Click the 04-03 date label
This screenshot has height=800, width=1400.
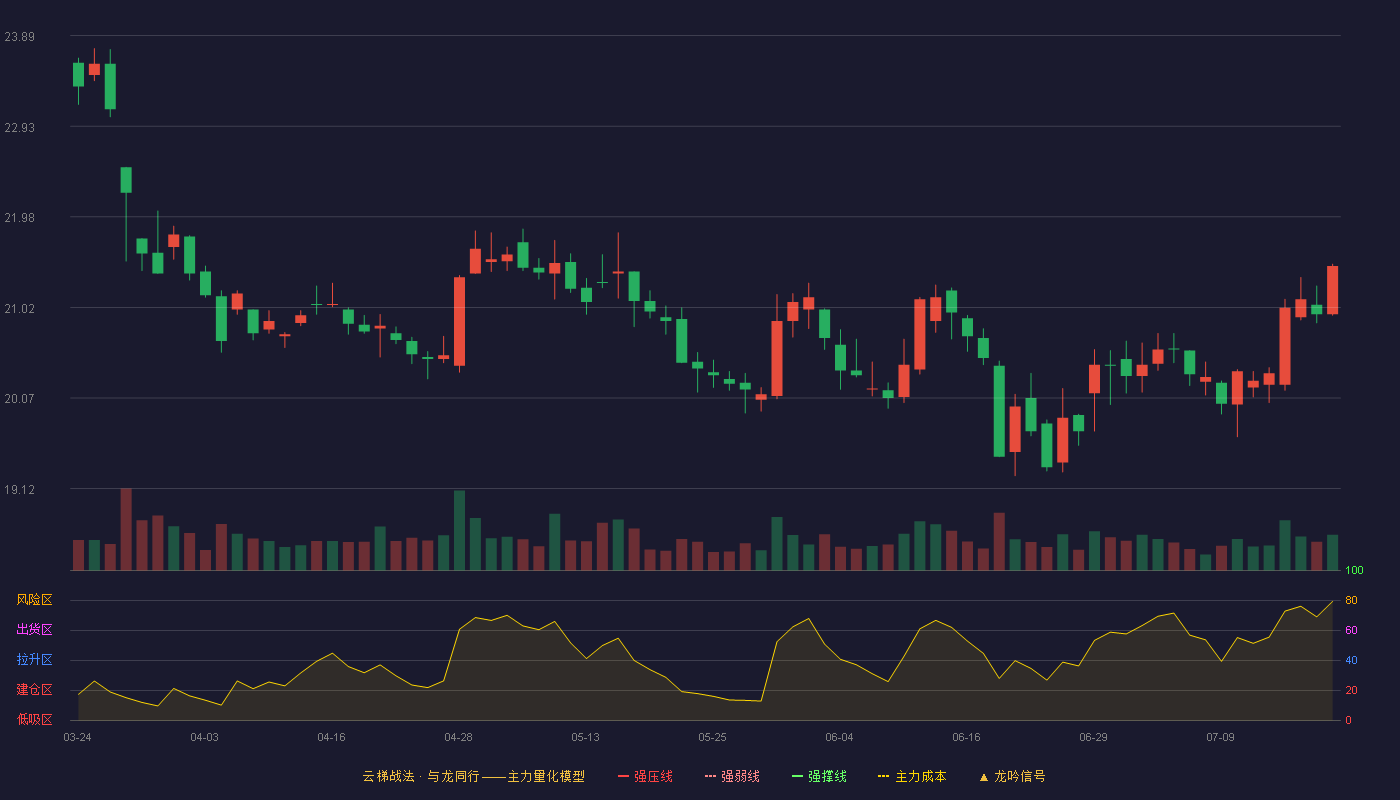(x=204, y=737)
